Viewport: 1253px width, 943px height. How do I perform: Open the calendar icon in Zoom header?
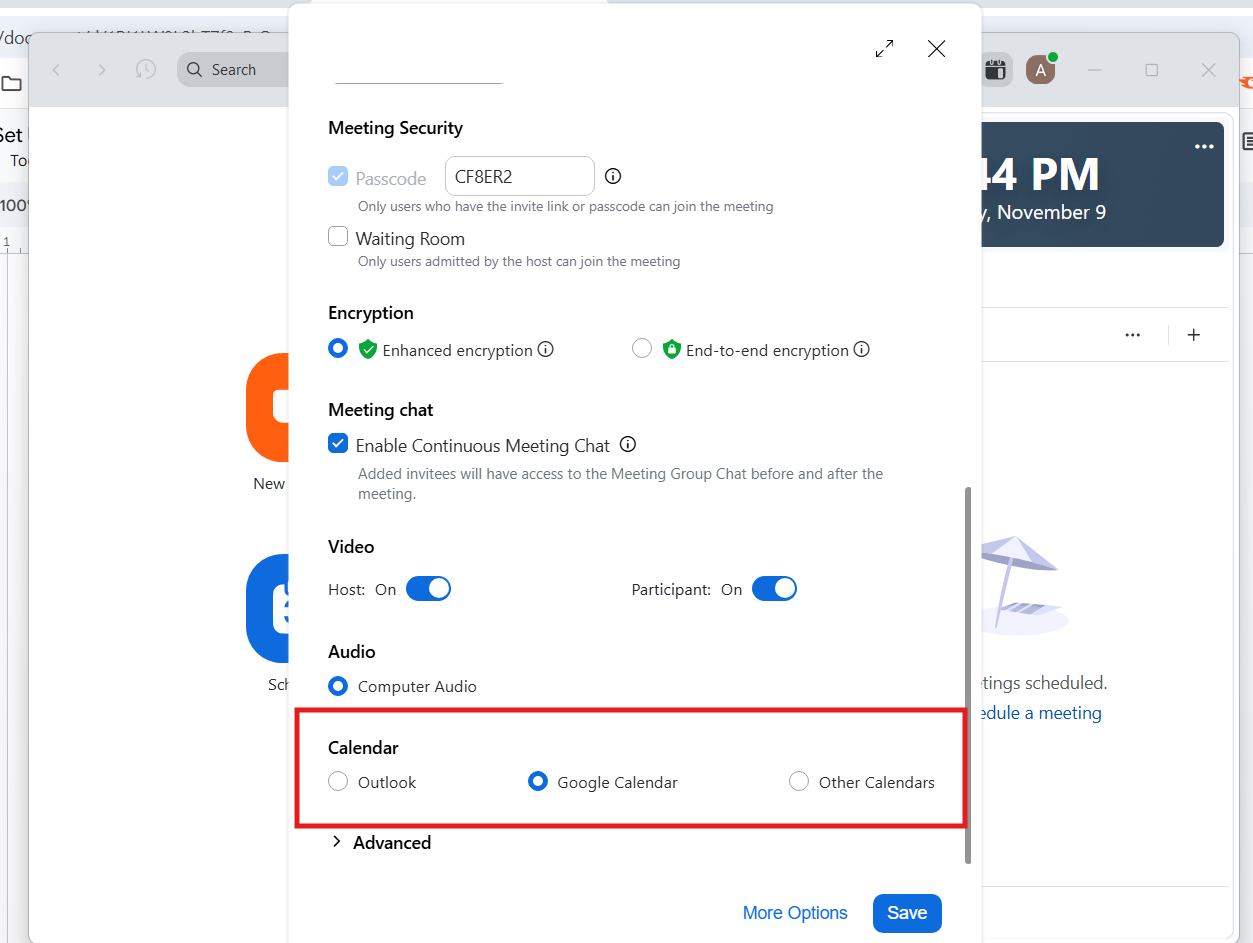[x=994, y=70]
